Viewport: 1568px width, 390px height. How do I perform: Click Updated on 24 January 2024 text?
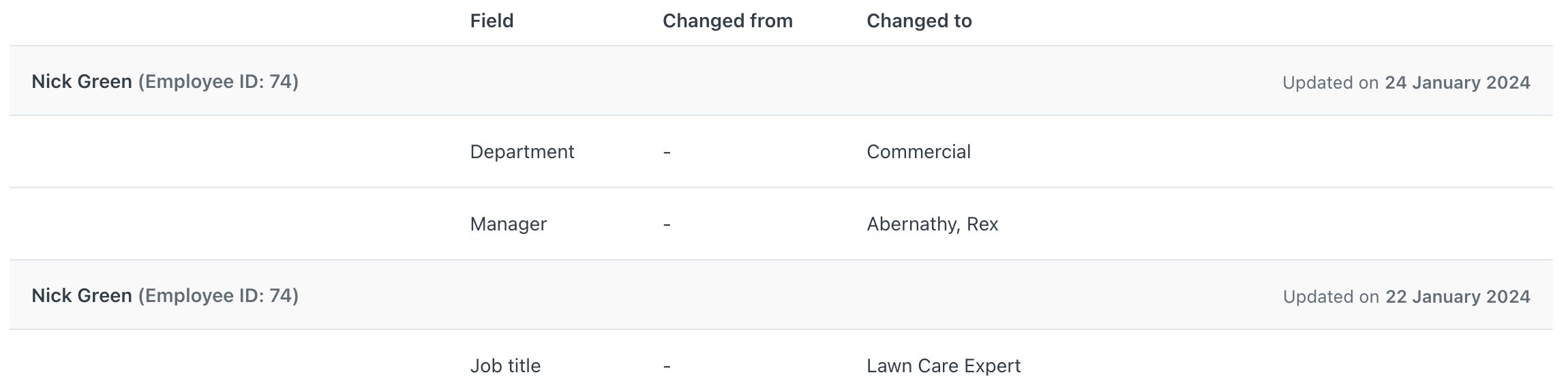tap(1406, 82)
